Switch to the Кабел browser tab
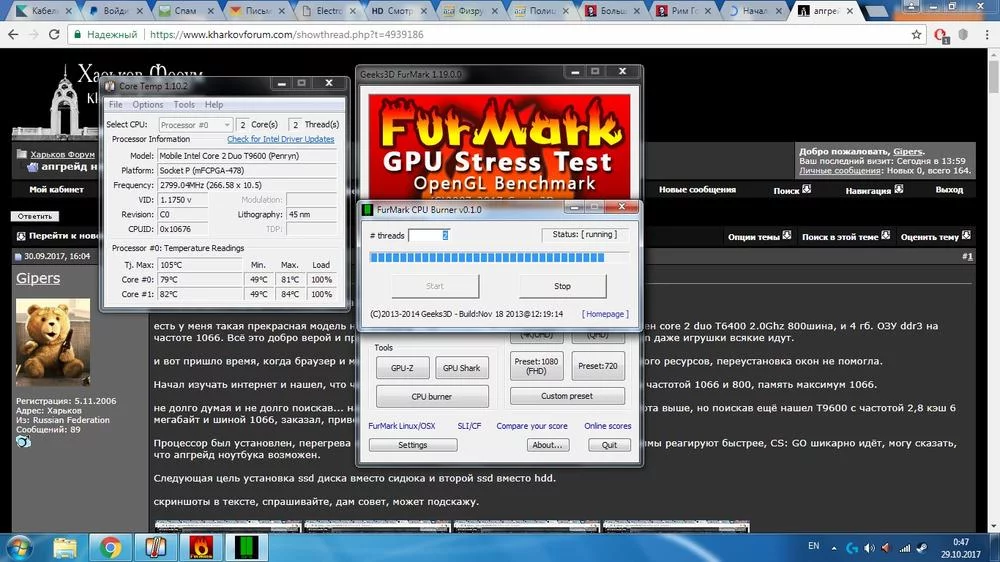Screen dimensions: 1000x562 [41, 11]
